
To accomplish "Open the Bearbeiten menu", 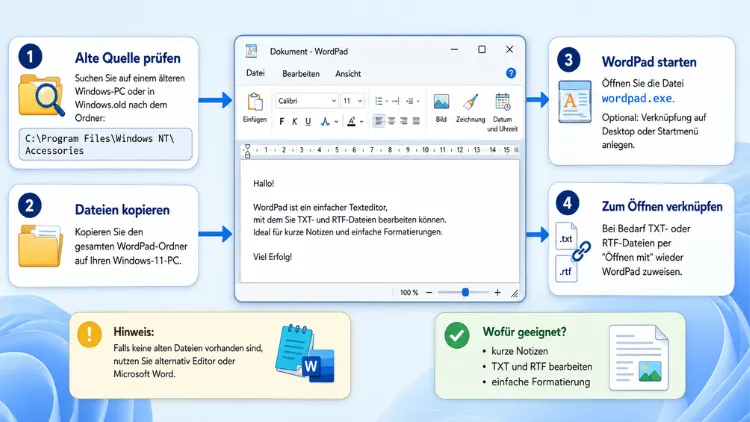I will click(x=301, y=74).
